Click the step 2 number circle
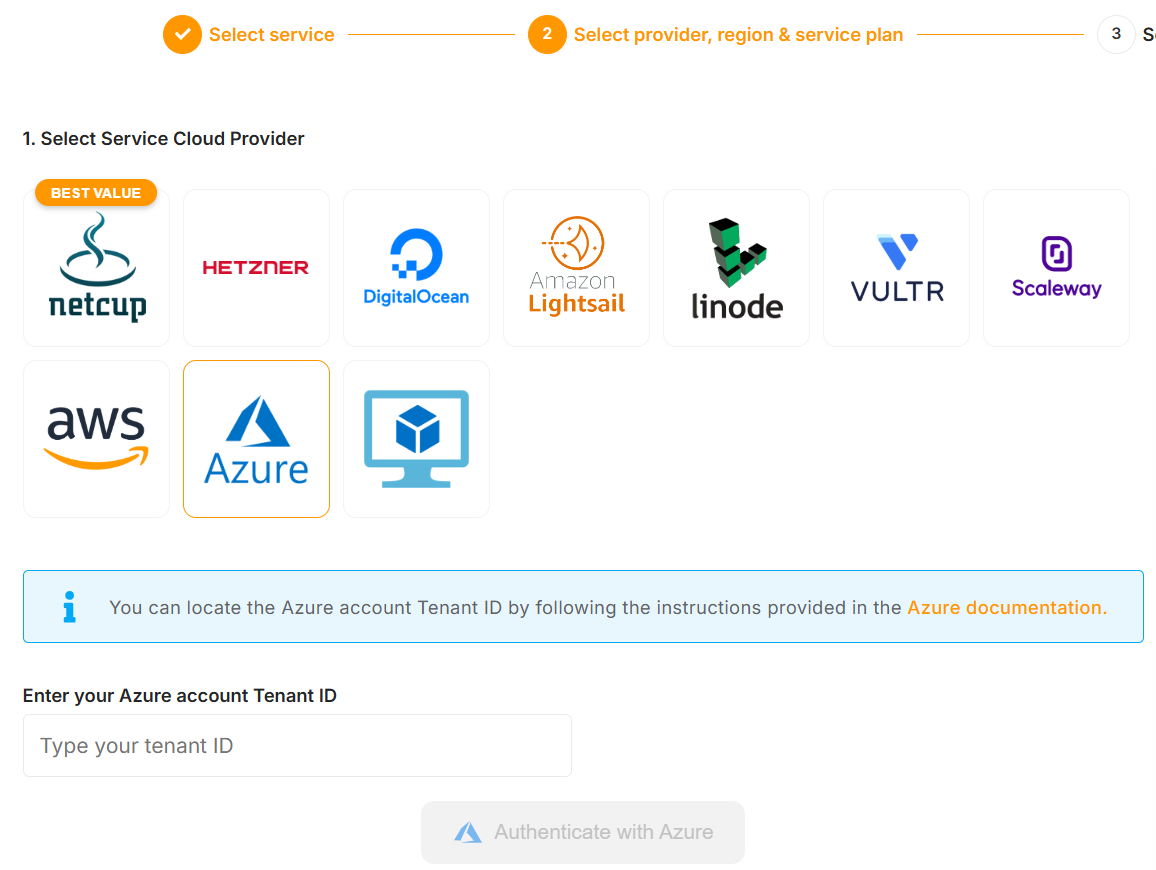Screen dimensions: 1156x870 point(547,35)
